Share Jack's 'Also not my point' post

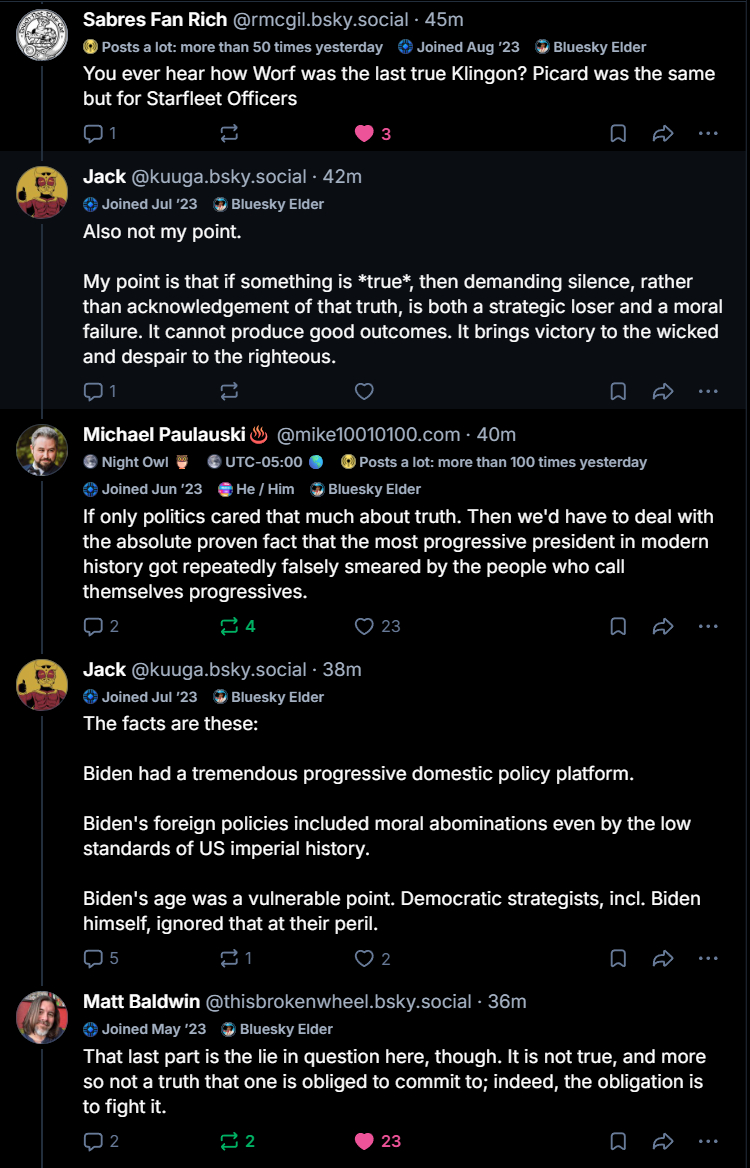(x=662, y=391)
